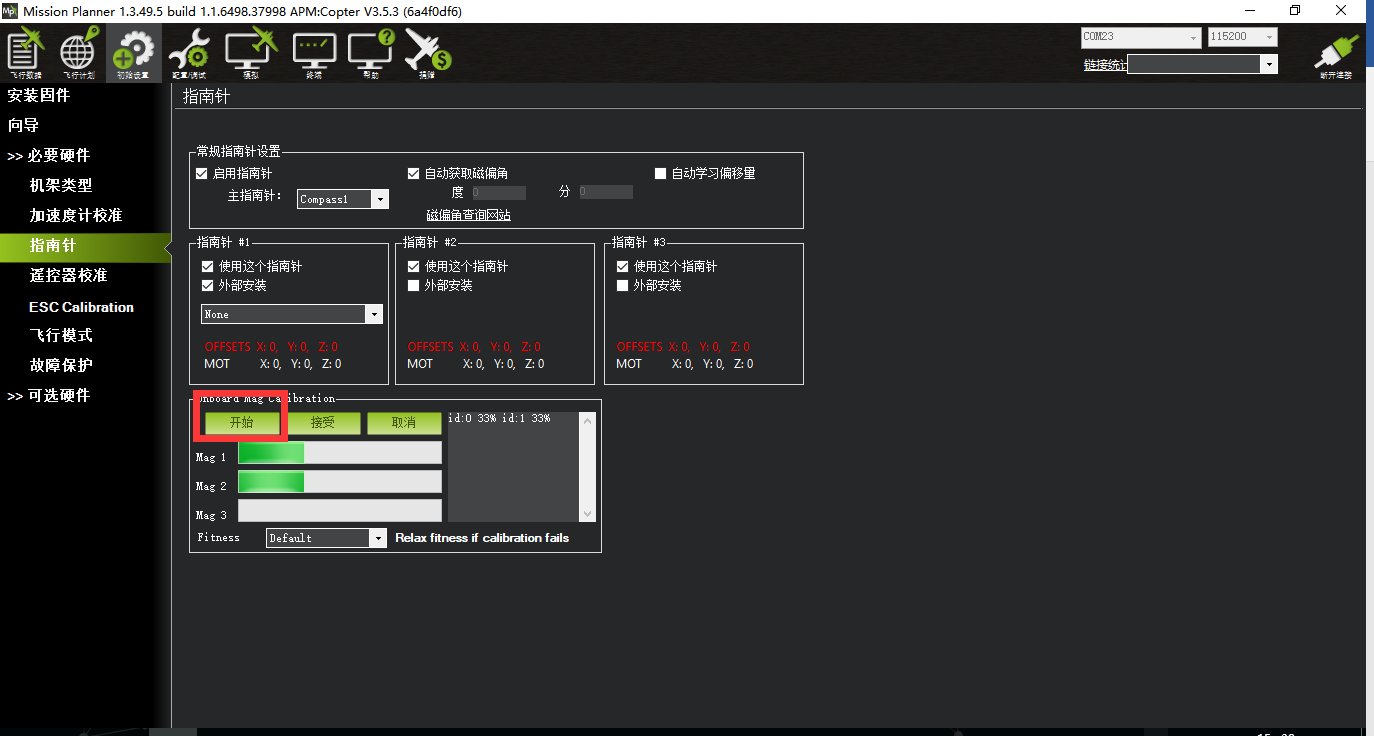
Task: Click the 开始 start calibration button
Action: pos(242,423)
